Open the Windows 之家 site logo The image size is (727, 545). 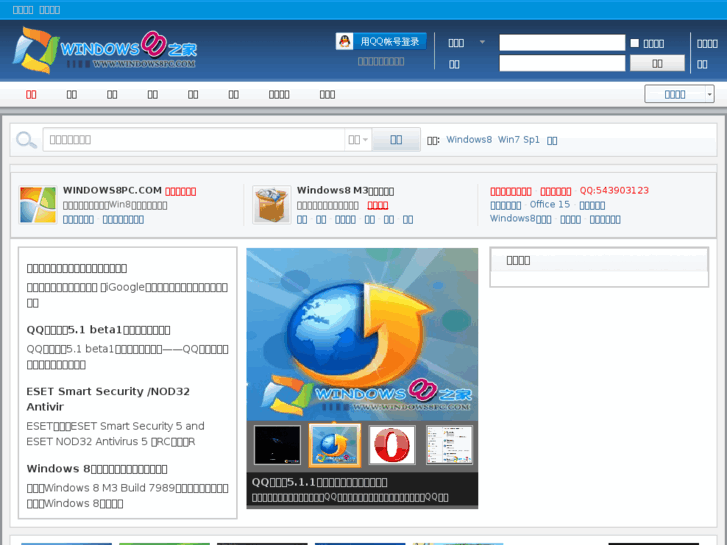coord(105,50)
